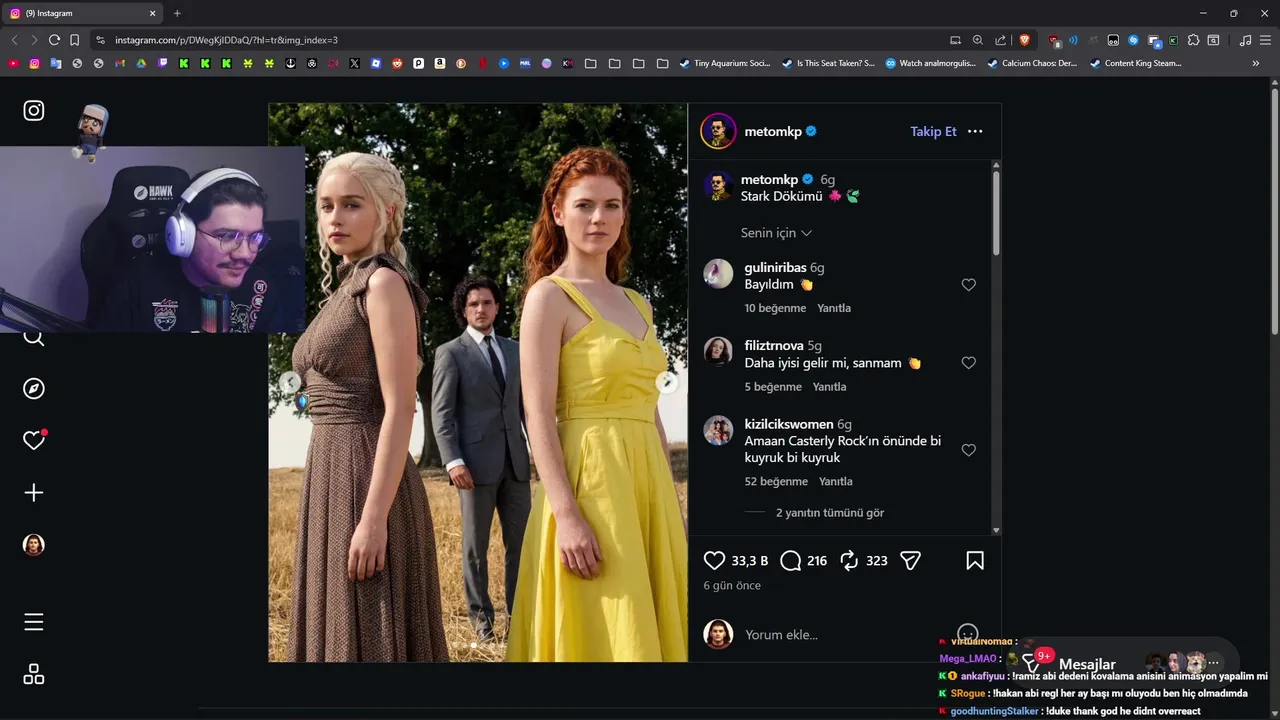This screenshot has width=1280, height=720.
Task: Expand the Senin için comment sort dropdown
Action: point(776,233)
